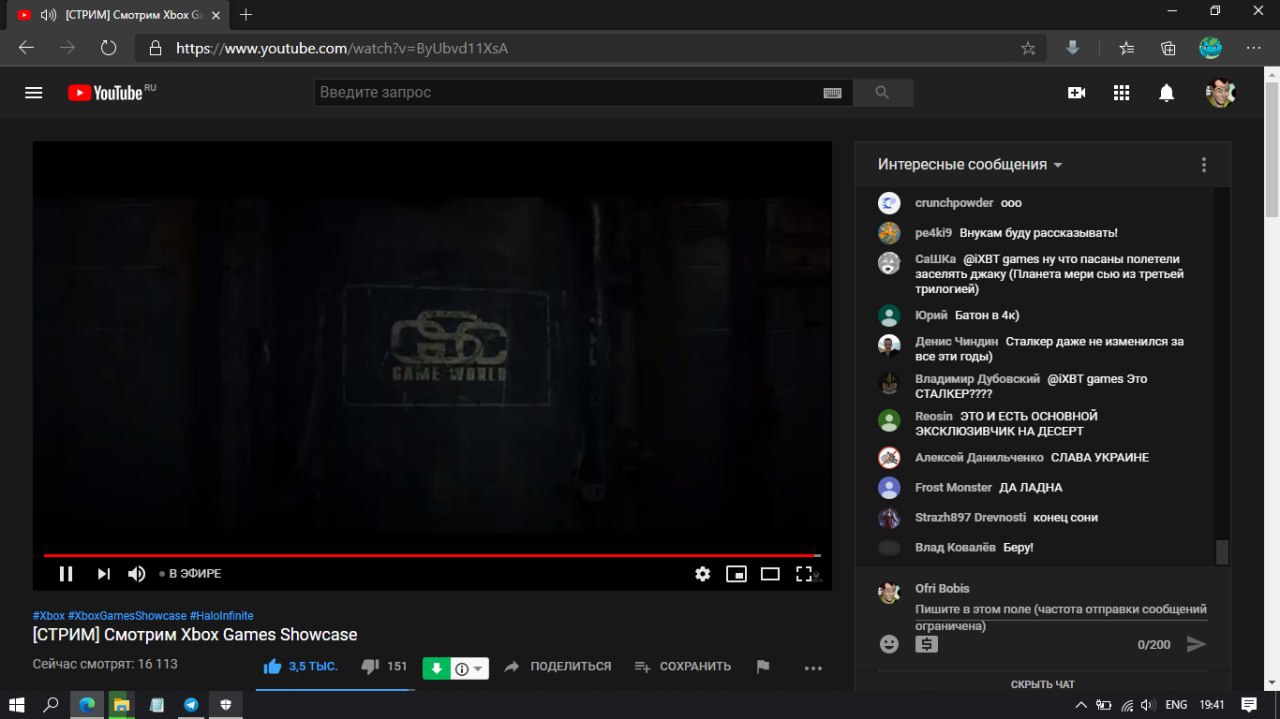This screenshot has width=1280, height=719.
Task: Expand the Интересные сообщения chat filter dropdown
Action: [x=970, y=164]
